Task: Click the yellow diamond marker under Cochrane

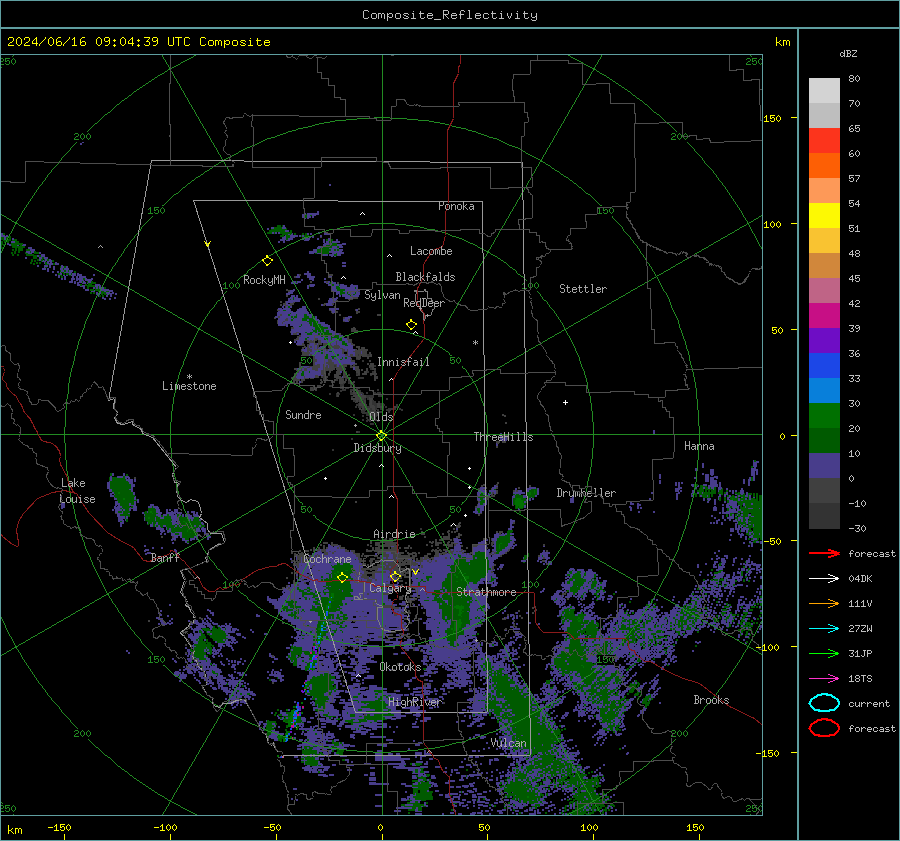Action: point(343,578)
